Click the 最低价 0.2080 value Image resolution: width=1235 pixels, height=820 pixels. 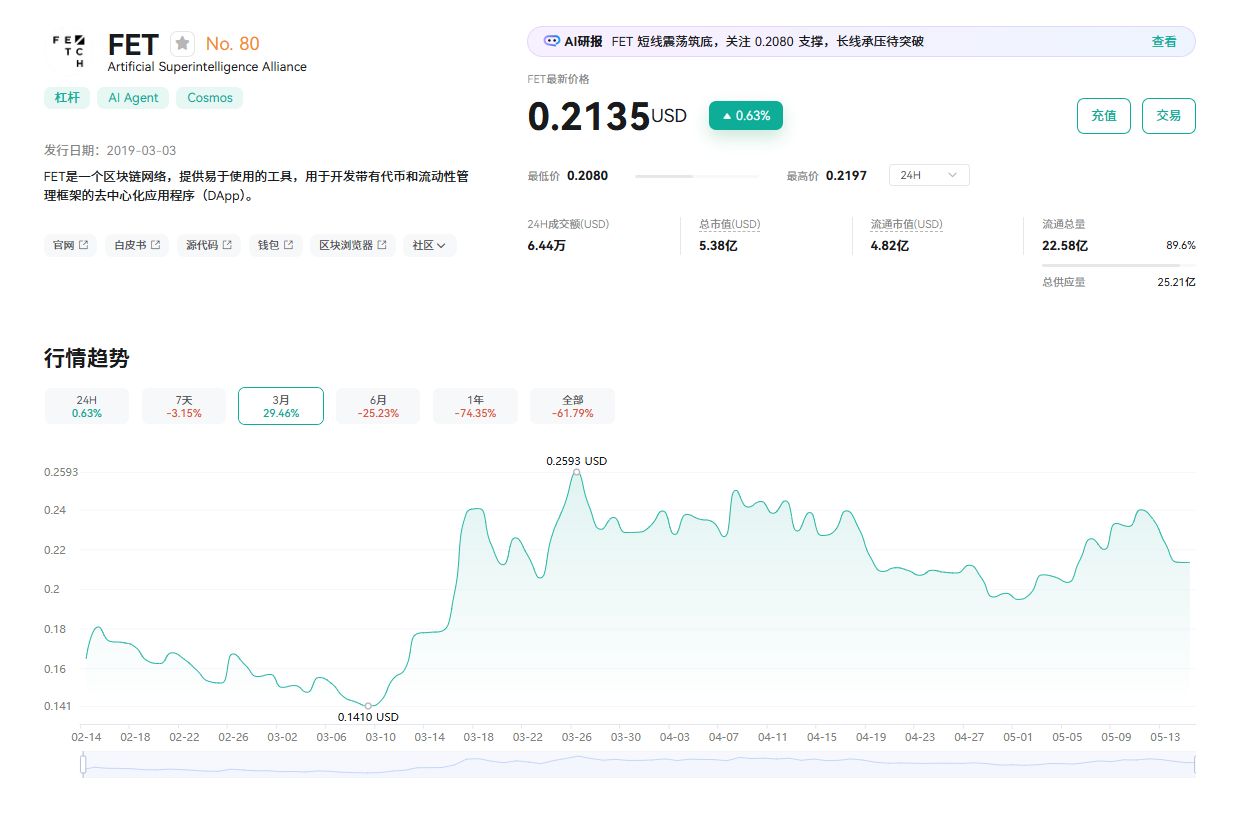click(587, 175)
